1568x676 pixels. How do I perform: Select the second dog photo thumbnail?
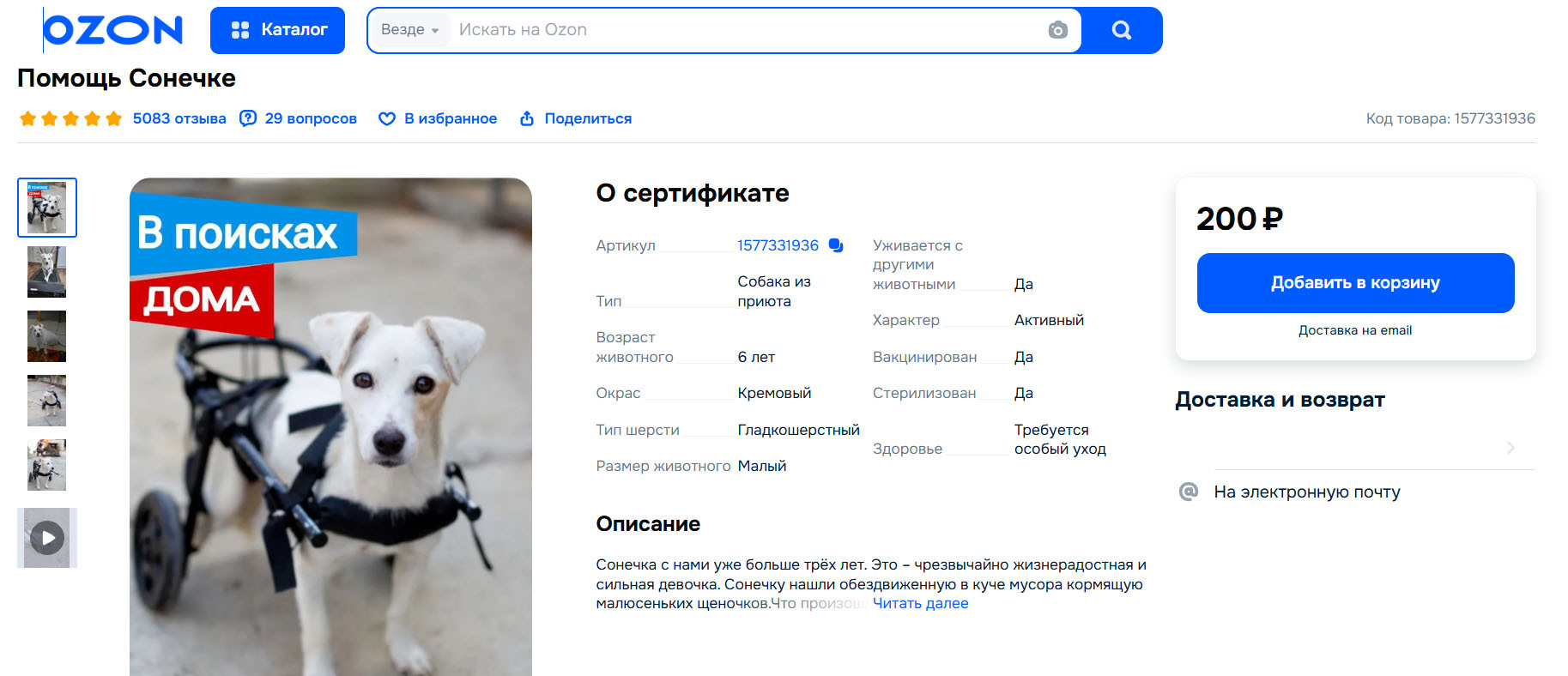[x=47, y=272]
